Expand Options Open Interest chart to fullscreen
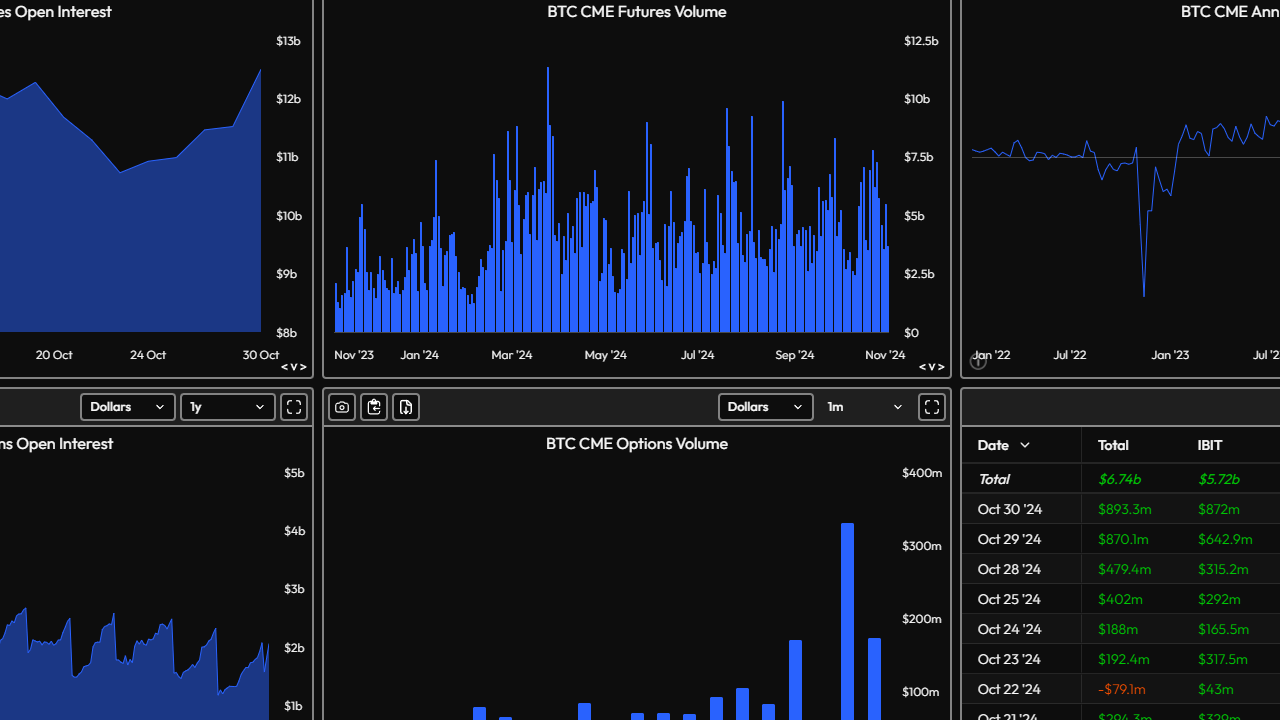 pos(294,407)
